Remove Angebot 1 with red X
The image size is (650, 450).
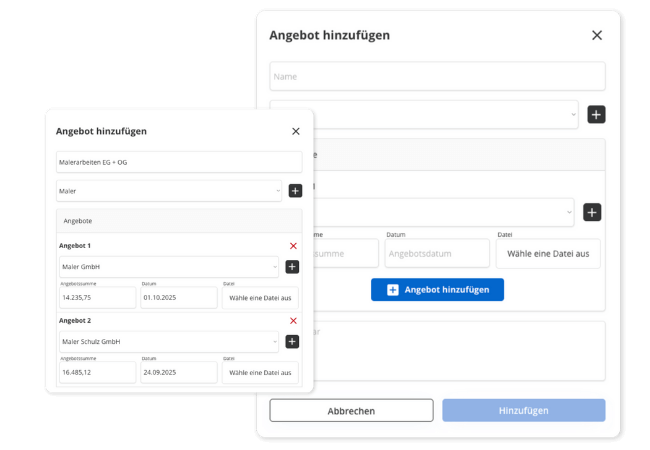click(293, 245)
